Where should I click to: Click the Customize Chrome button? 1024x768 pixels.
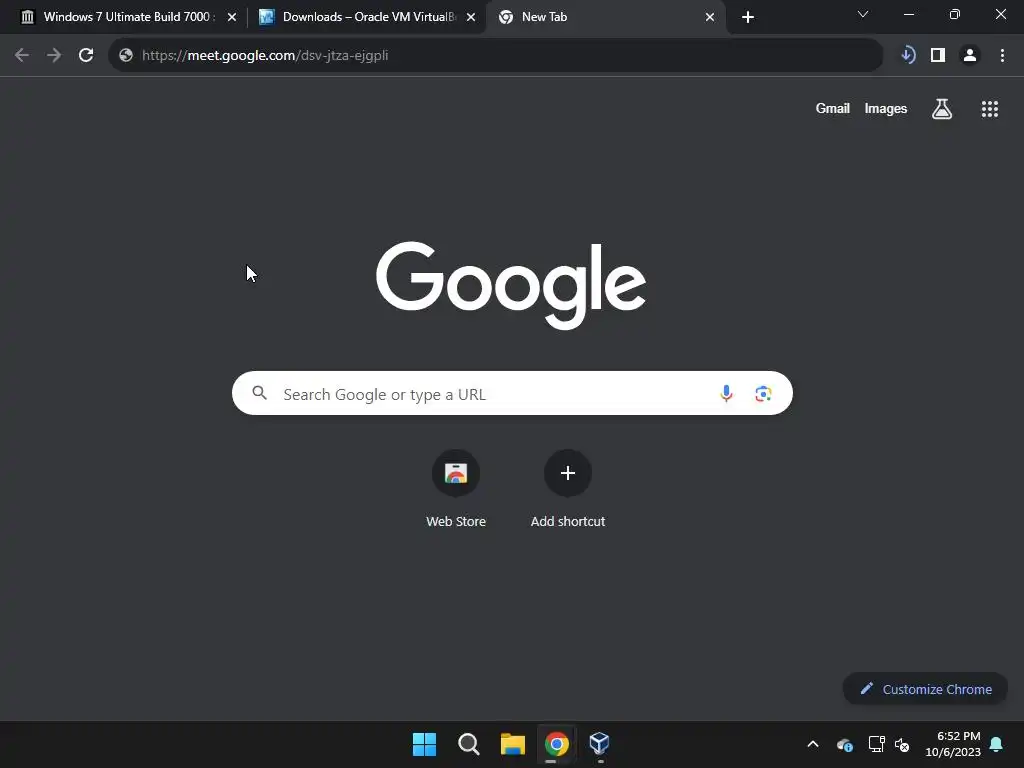tap(925, 689)
